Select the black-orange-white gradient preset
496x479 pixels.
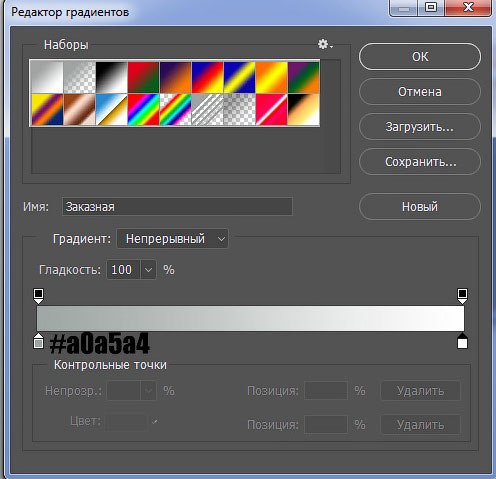[304, 109]
